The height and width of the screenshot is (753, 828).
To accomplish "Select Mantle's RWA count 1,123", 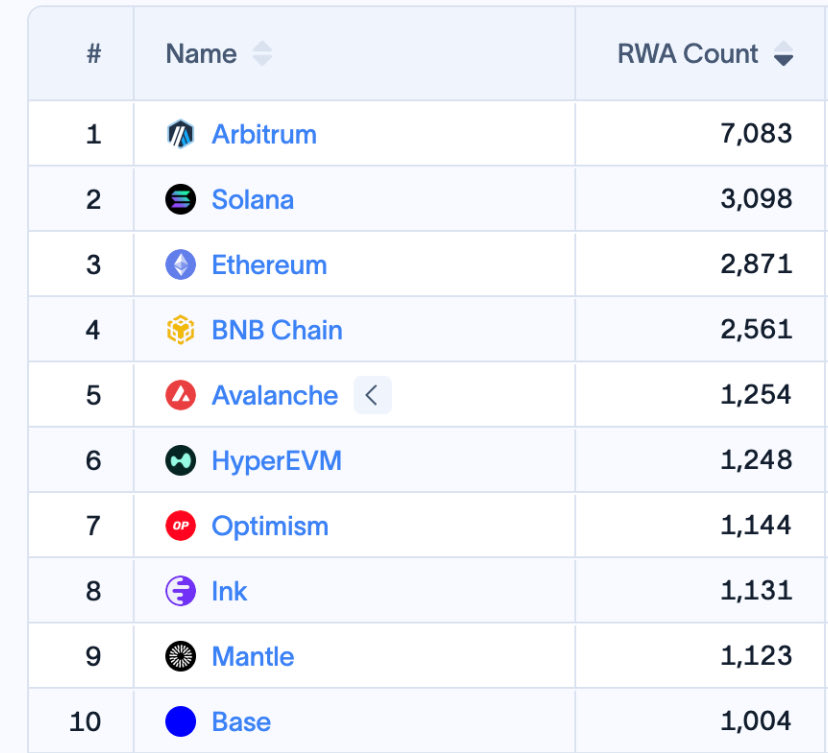I will 756,656.
